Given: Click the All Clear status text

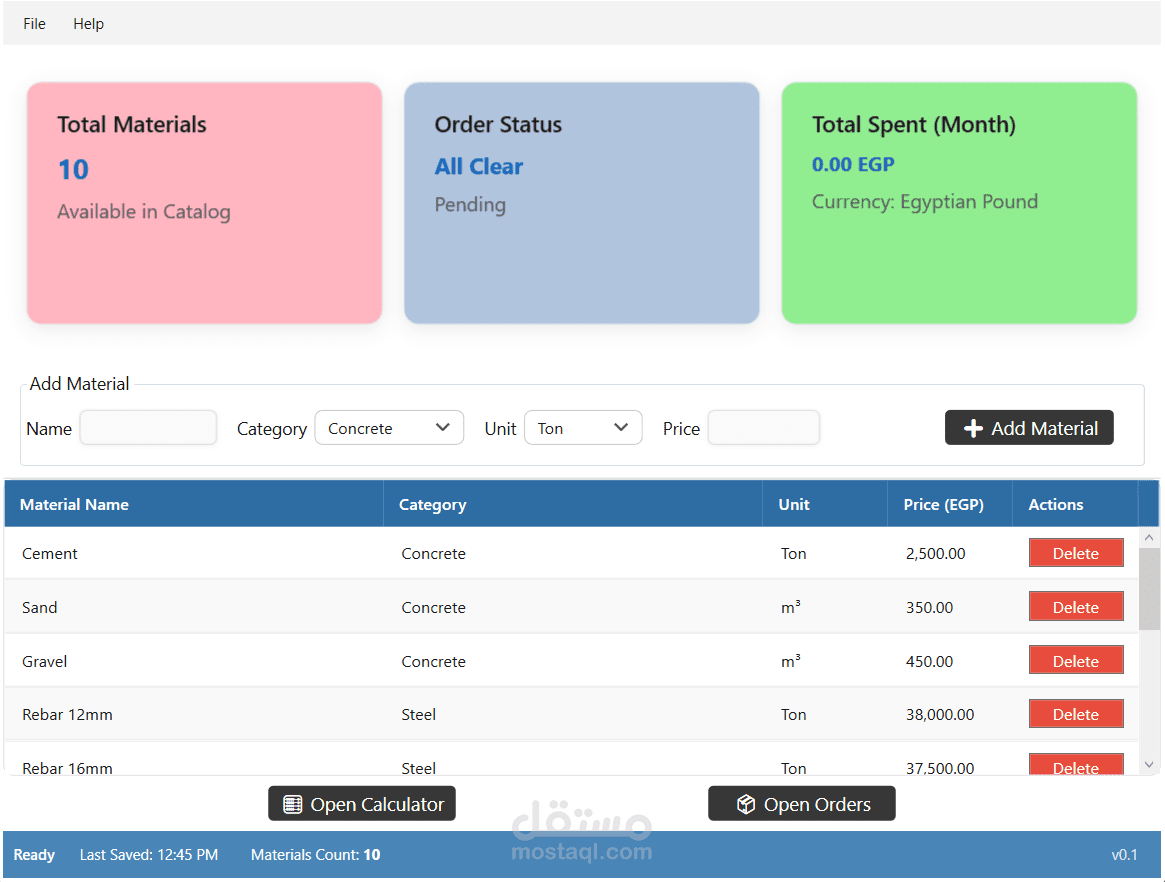Looking at the screenshot, I should pos(478,166).
